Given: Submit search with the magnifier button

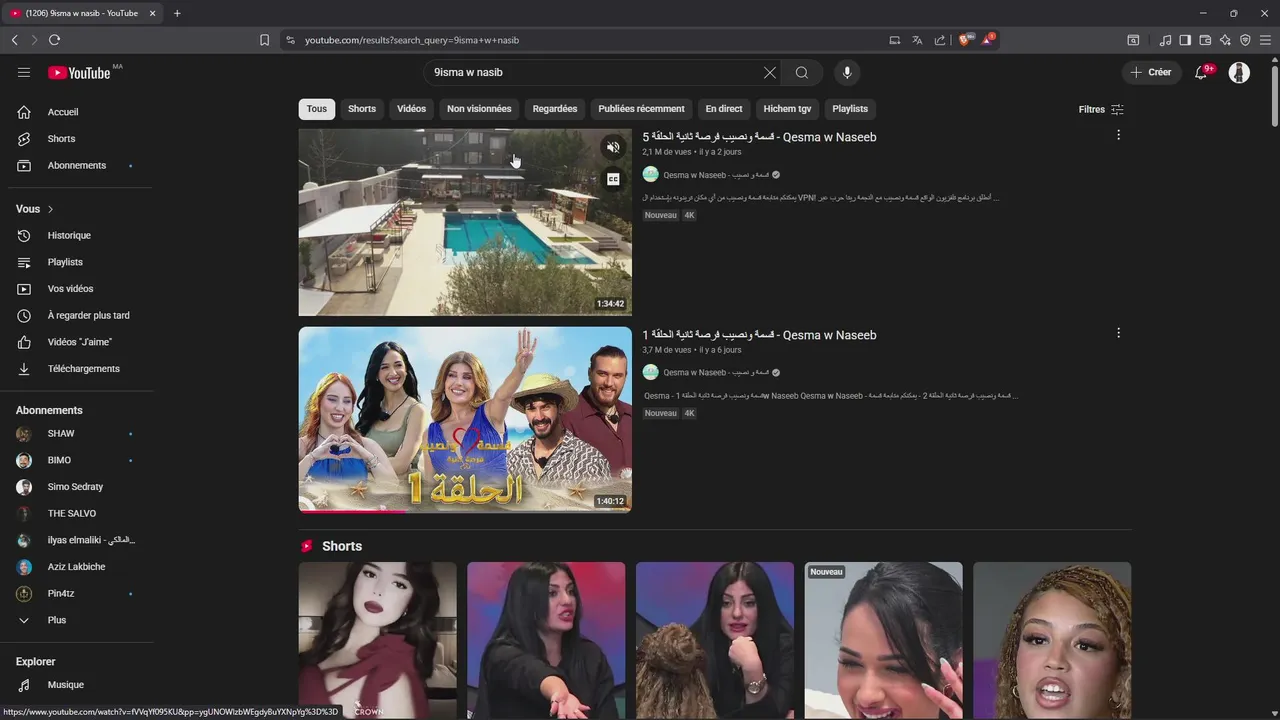Looking at the screenshot, I should [802, 72].
